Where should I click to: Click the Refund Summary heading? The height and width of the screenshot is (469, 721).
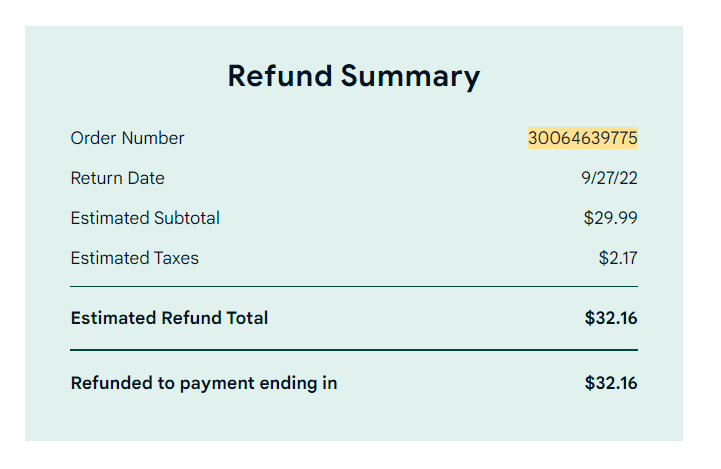tap(354, 76)
